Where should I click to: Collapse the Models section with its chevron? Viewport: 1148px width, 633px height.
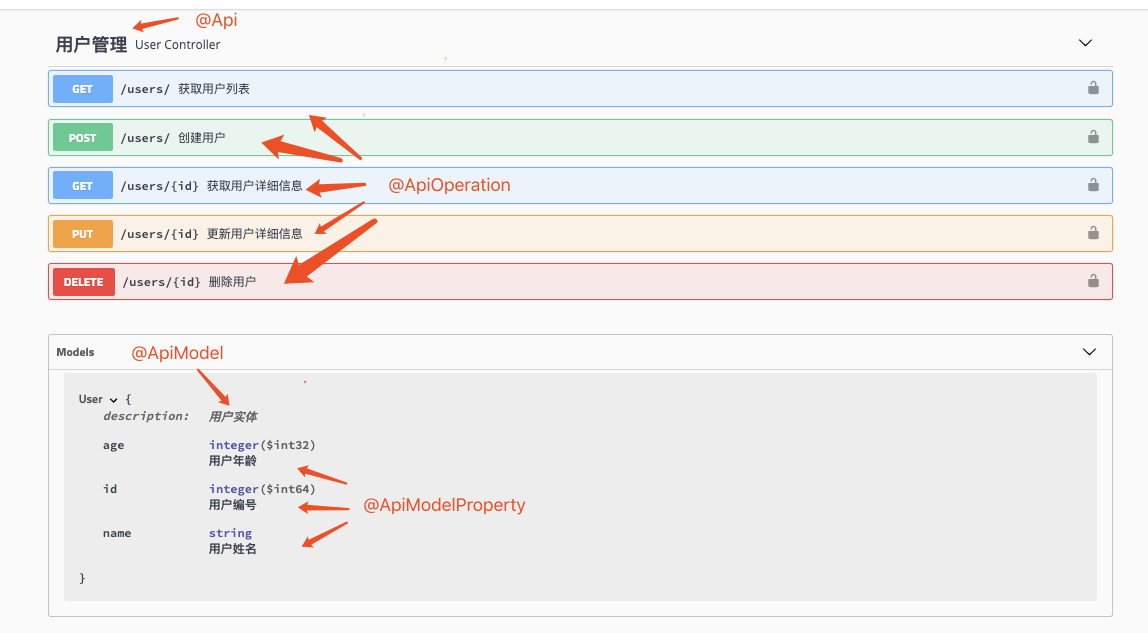coord(1089,352)
